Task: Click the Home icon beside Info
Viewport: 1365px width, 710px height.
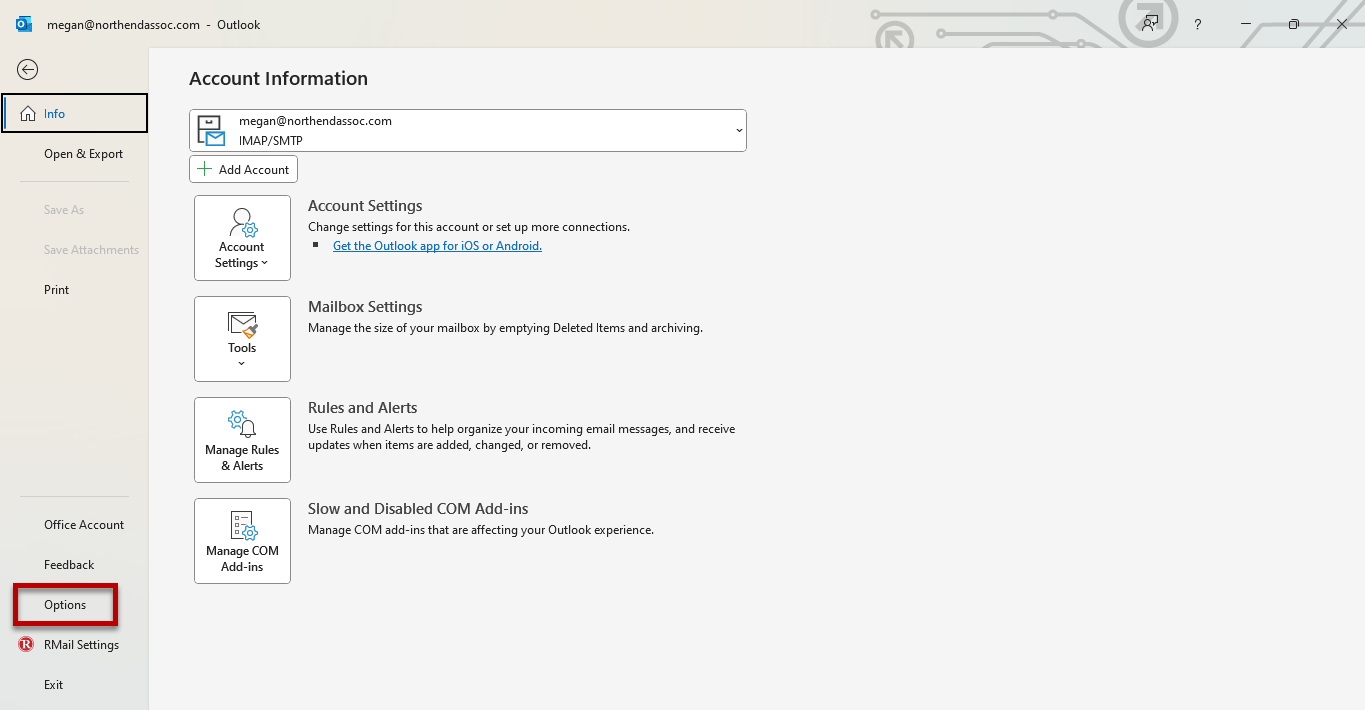Action: click(28, 114)
